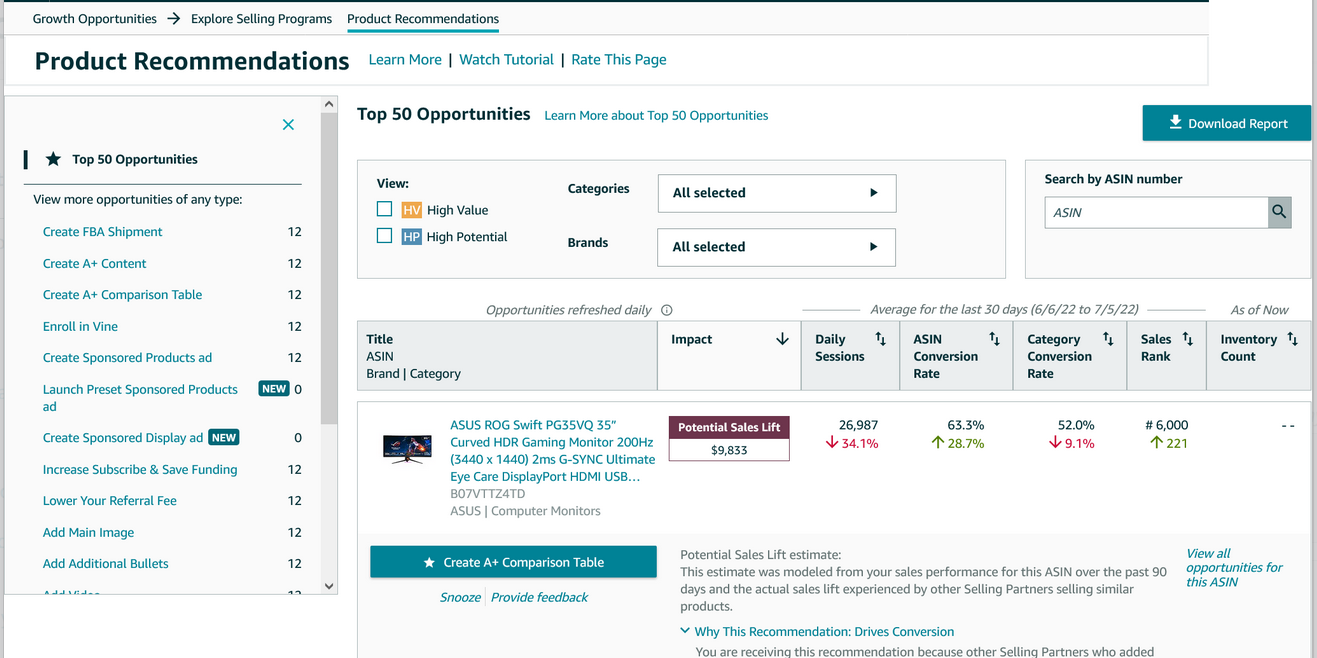
Task: Click the info icon next to Opportunities refreshed daily
Action: (667, 310)
